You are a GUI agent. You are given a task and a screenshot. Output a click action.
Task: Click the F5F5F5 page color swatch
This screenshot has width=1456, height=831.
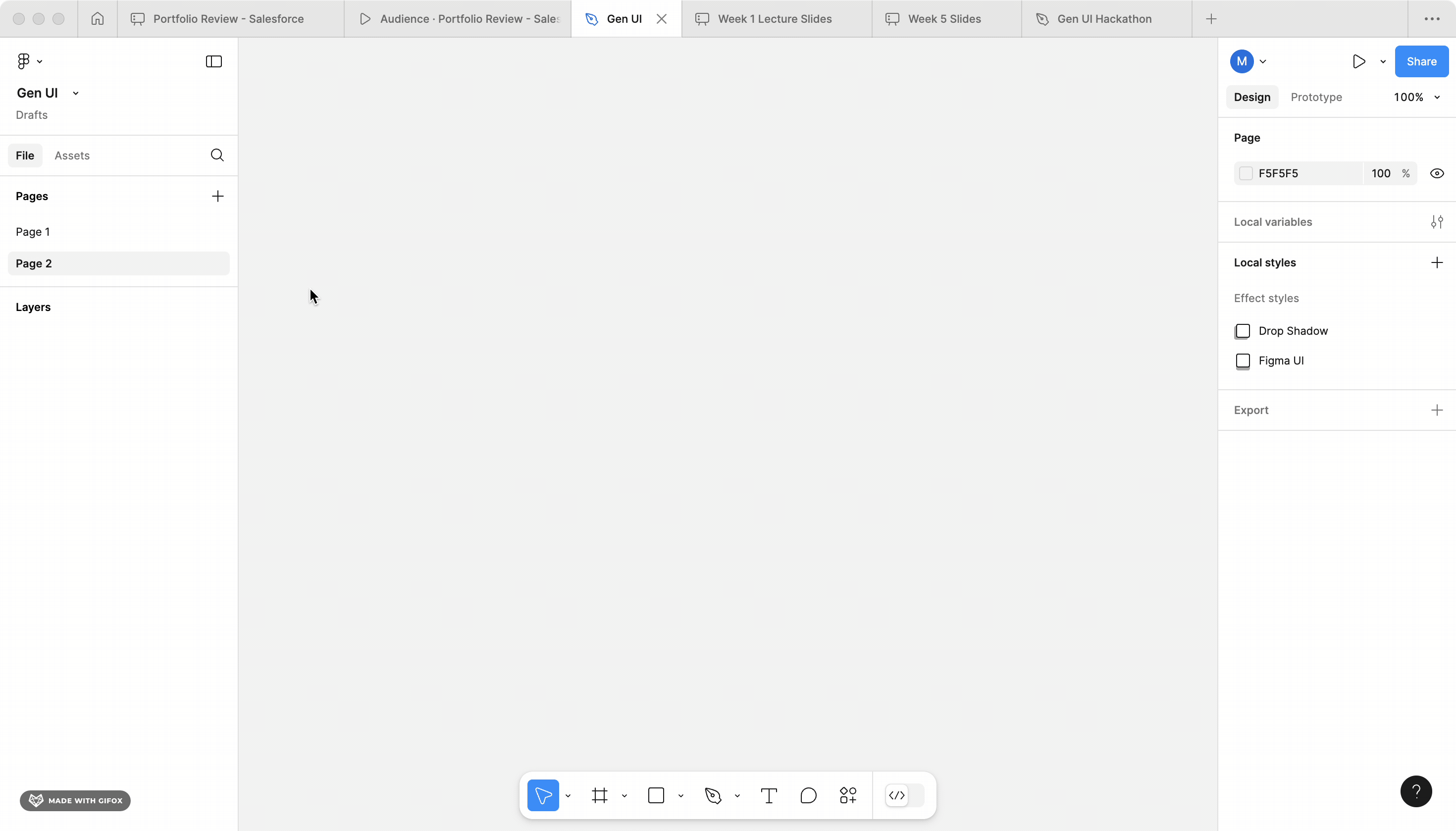(x=1246, y=173)
